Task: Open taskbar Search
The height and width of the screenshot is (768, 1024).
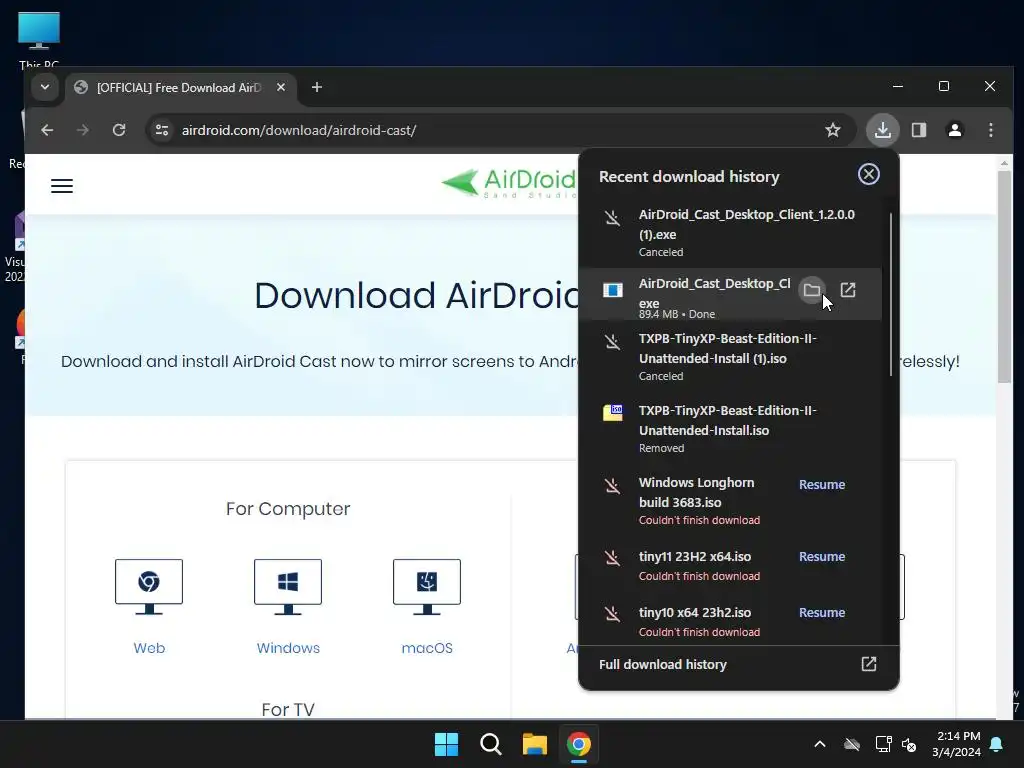Action: point(490,744)
